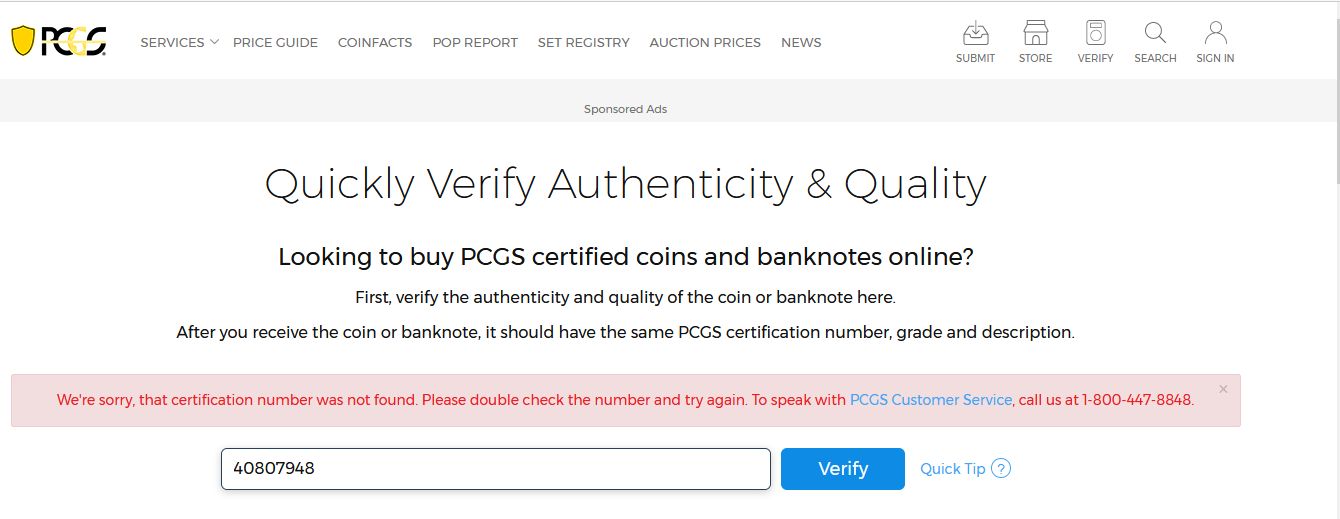
Task: Open the Price Guide menu item
Action: point(275,42)
